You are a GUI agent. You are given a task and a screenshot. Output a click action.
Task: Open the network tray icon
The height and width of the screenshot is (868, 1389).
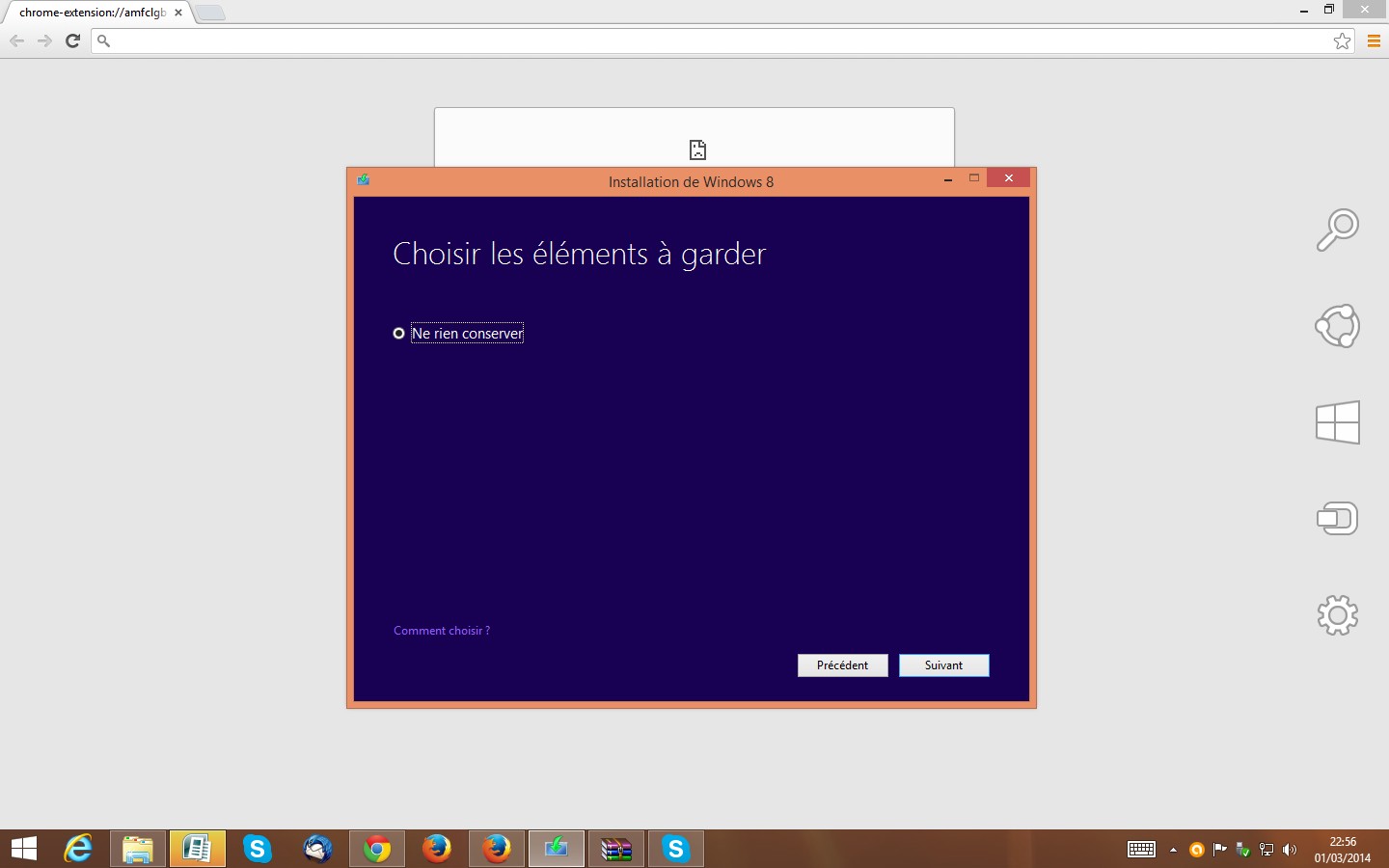click(x=1266, y=850)
